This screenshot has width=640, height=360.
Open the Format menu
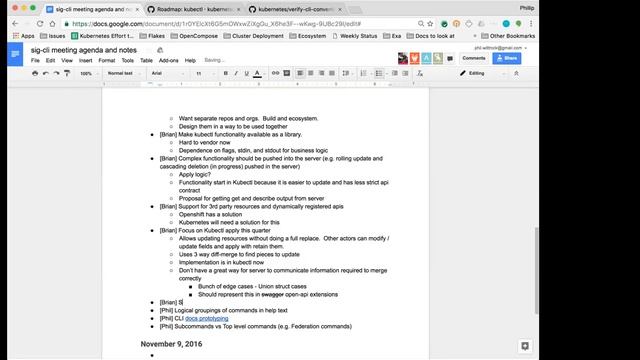tap(107, 60)
